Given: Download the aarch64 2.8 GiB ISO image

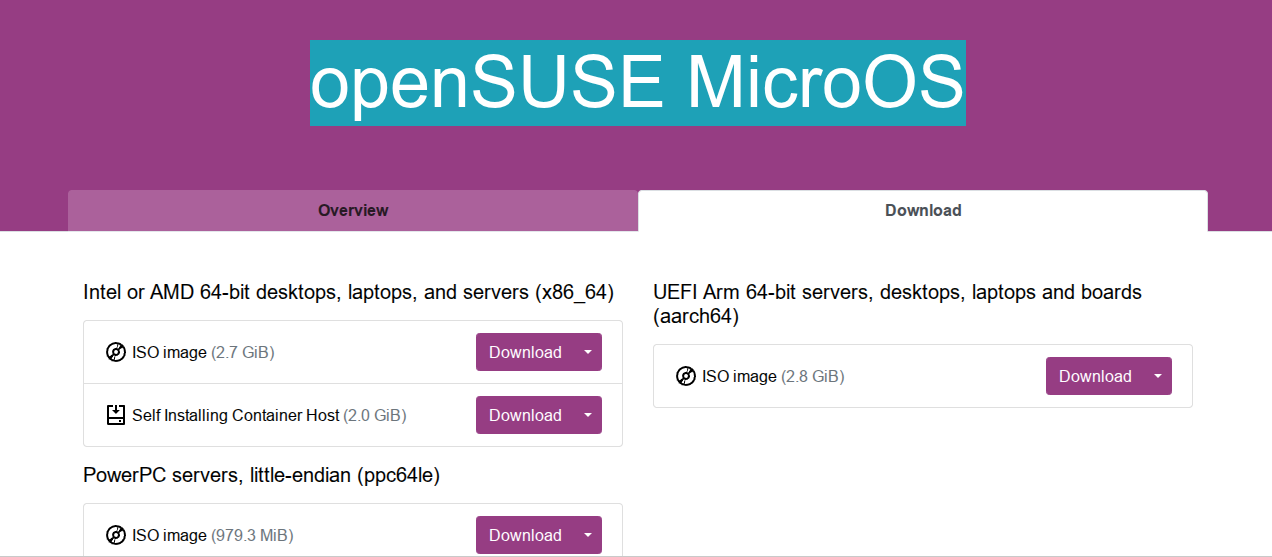Looking at the screenshot, I should point(1095,376).
